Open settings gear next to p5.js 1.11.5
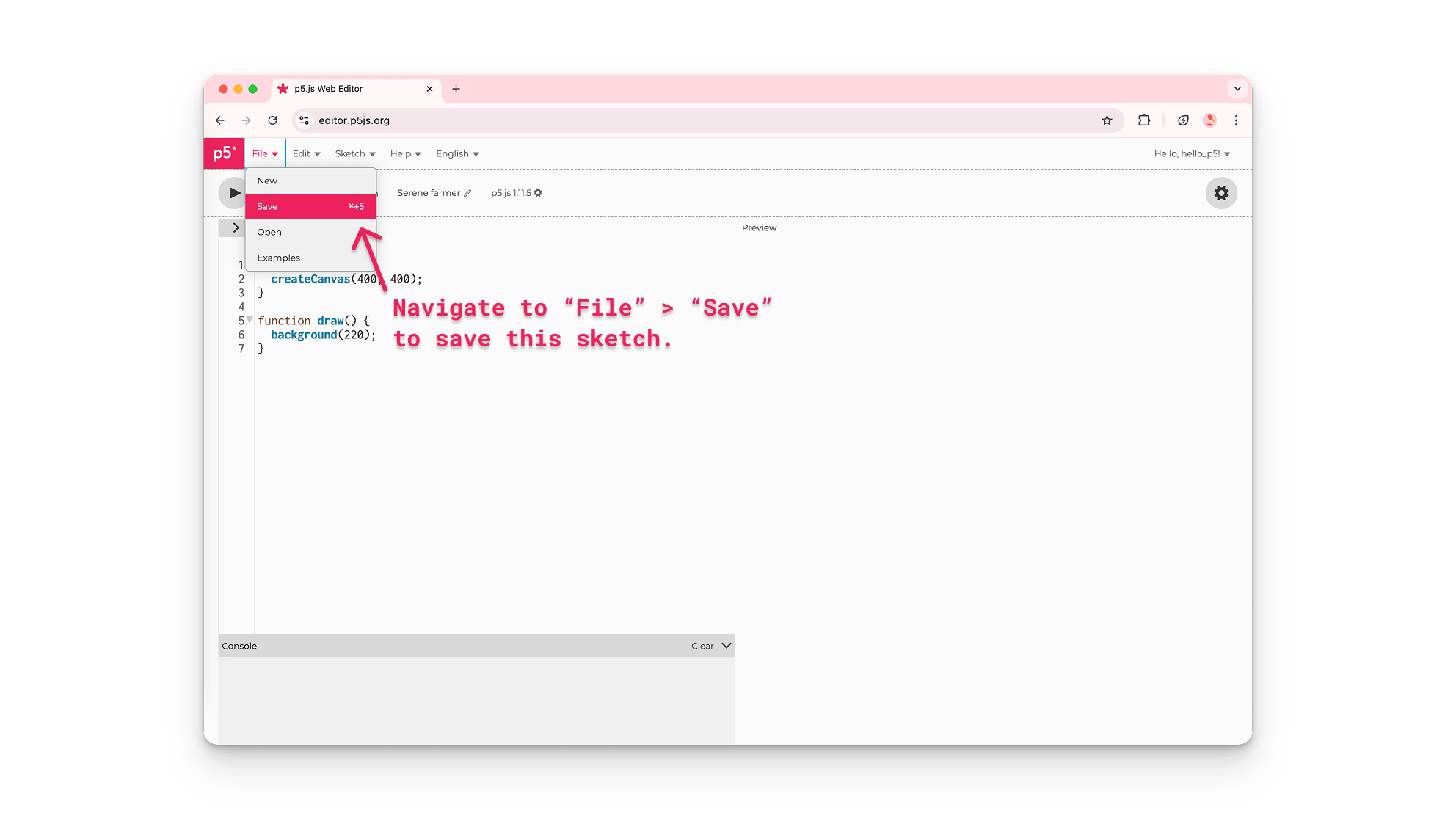Viewport: 1456px width, 819px height. [x=538, y=192]
